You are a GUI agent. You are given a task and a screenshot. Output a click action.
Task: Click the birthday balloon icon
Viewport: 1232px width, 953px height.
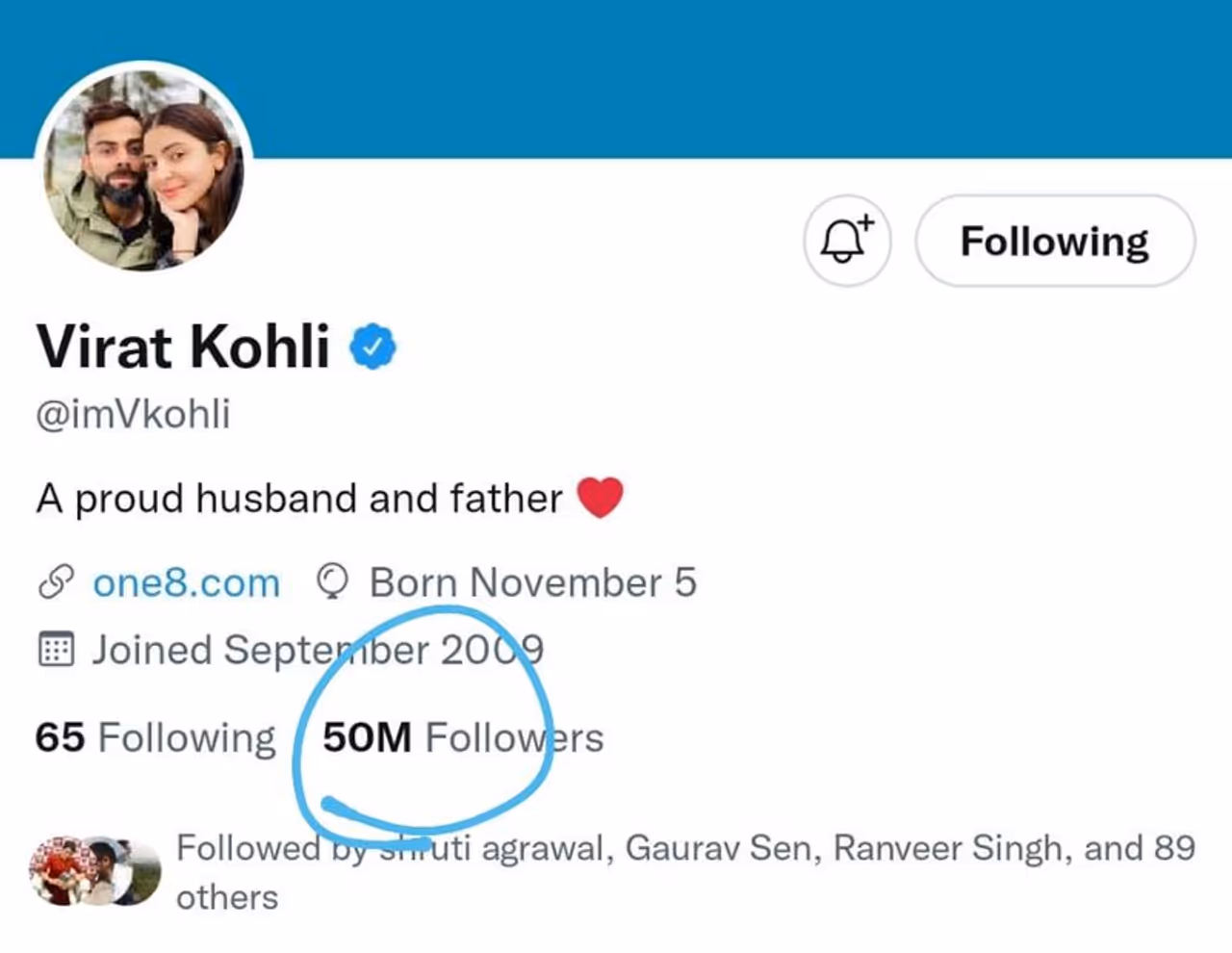[x=332, y=582]
